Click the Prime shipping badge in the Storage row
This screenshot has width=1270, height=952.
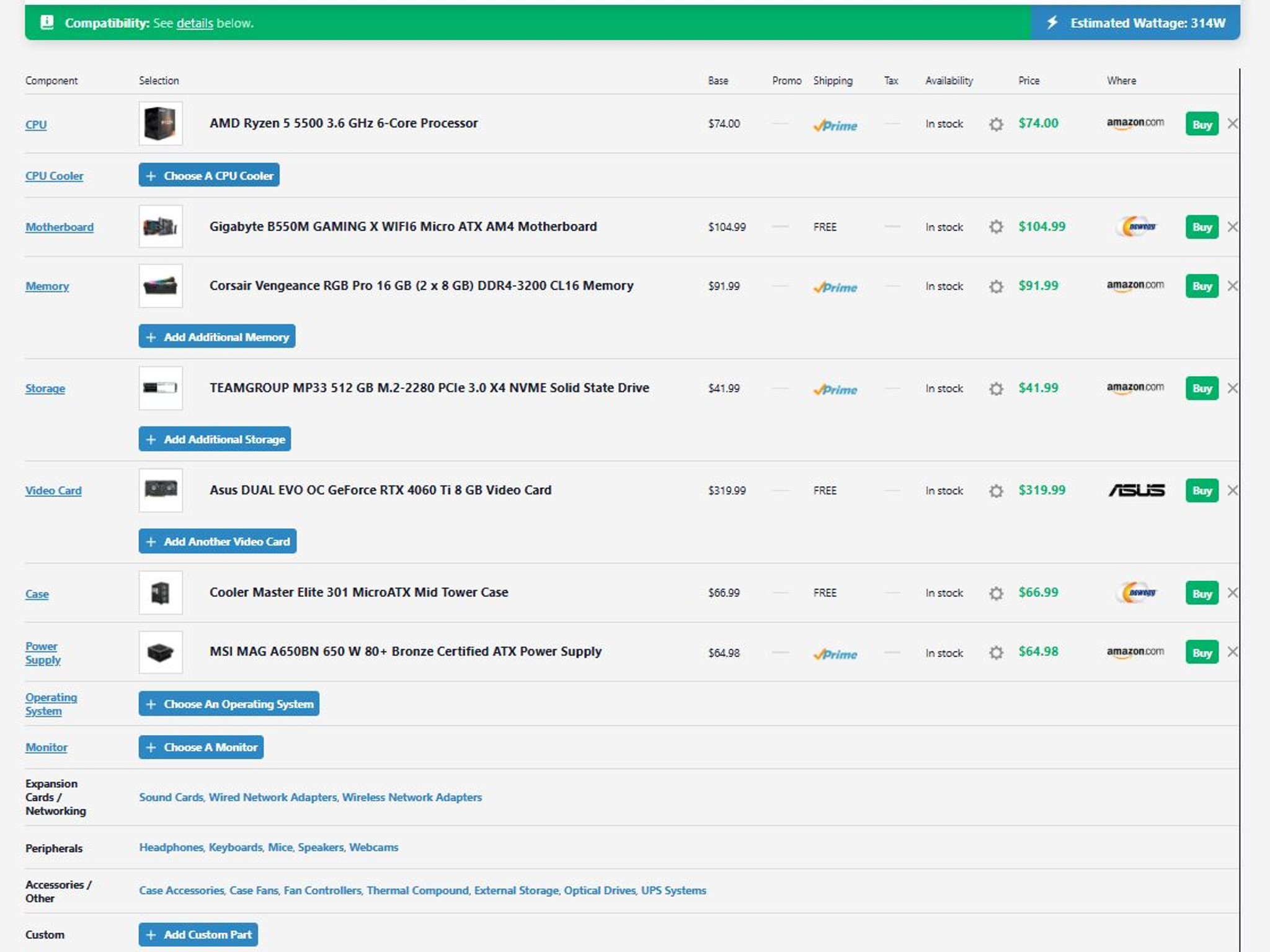(835, 389)
